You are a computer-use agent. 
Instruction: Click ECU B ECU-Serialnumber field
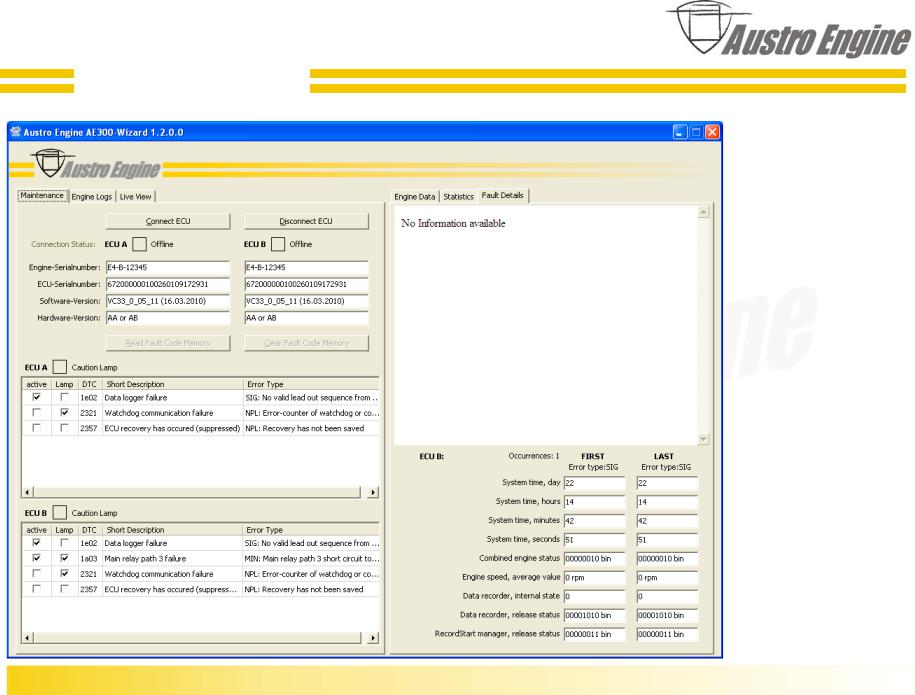306,284
